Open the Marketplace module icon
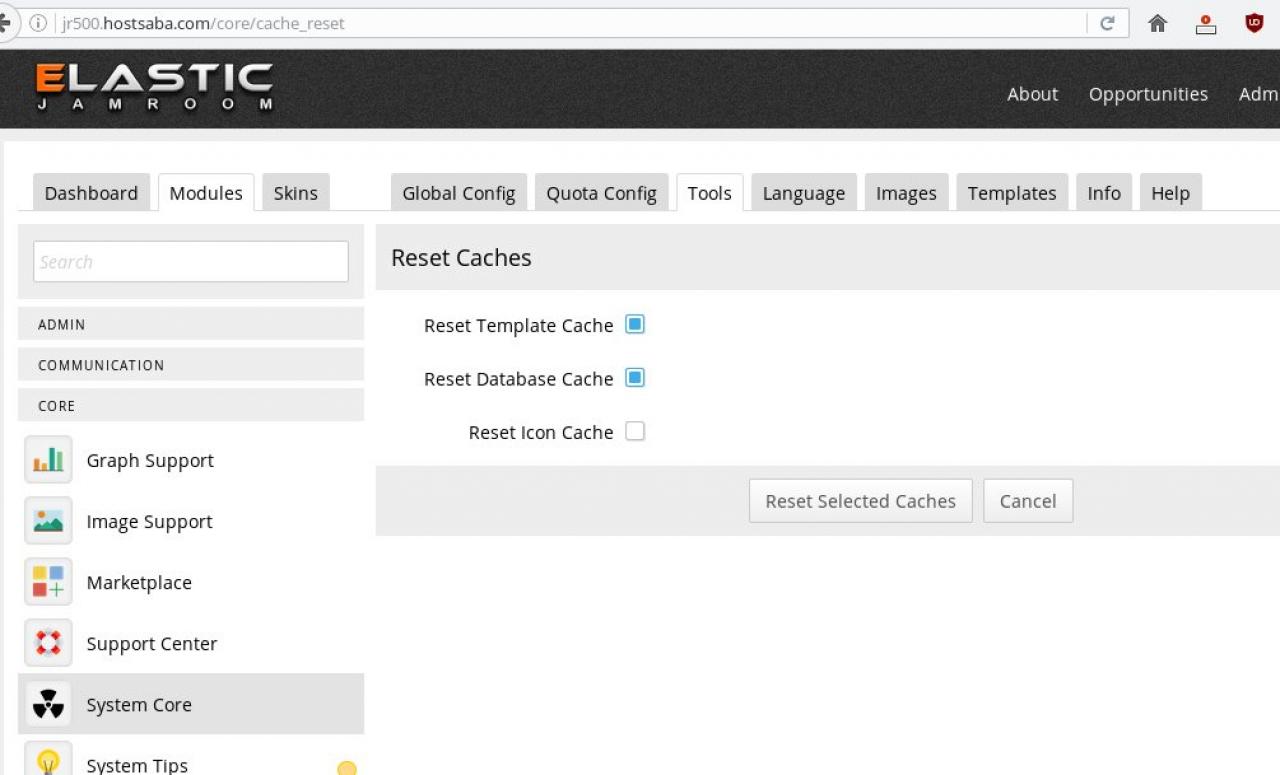The width and height of the screenshot is (1280, 775). [48, 582]
